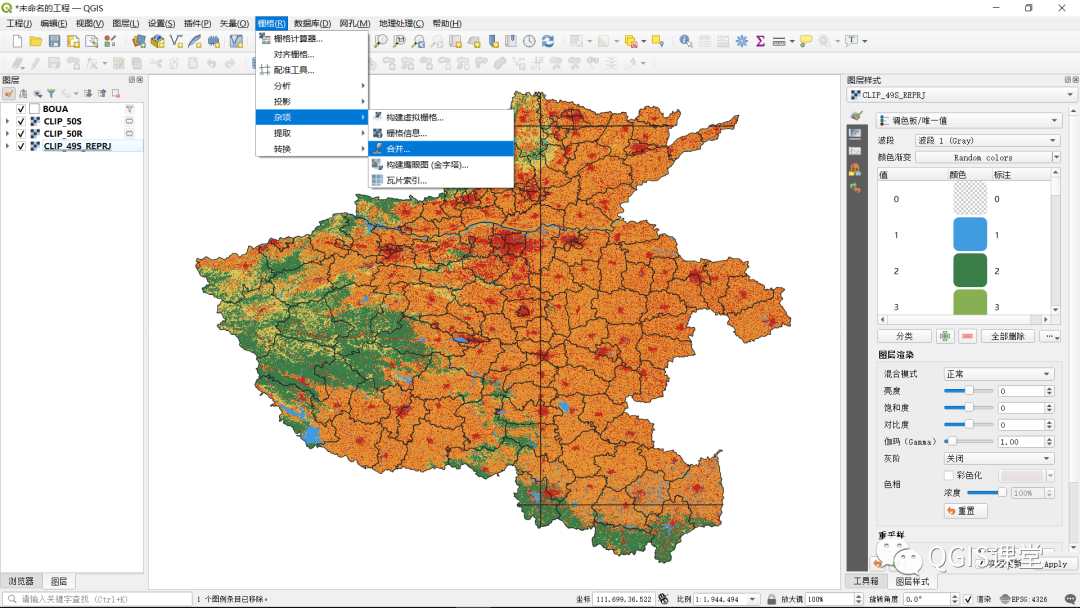Choose Build Virtual Raster in the submenu
Viewport: 1080px width, 608px height.
(x=442, y=117)
